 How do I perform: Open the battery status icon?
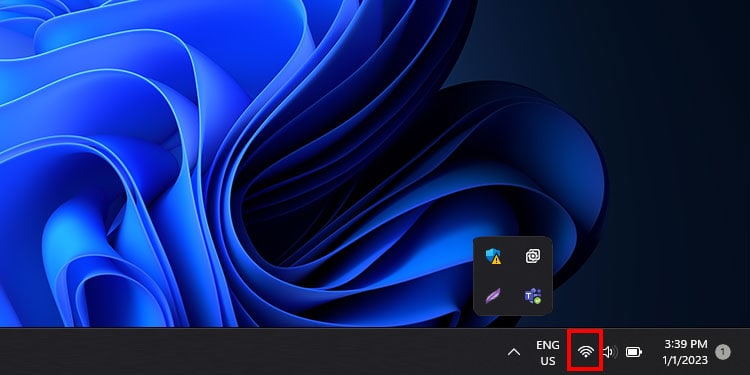point(634,352)
